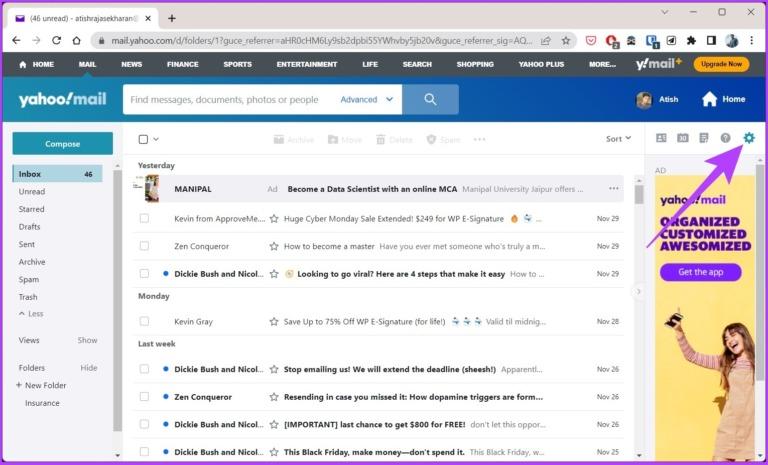The height and width of the screenshot is (465, 768).
Task: Star the last chance to get $800 email
Action: coord(274,424)
